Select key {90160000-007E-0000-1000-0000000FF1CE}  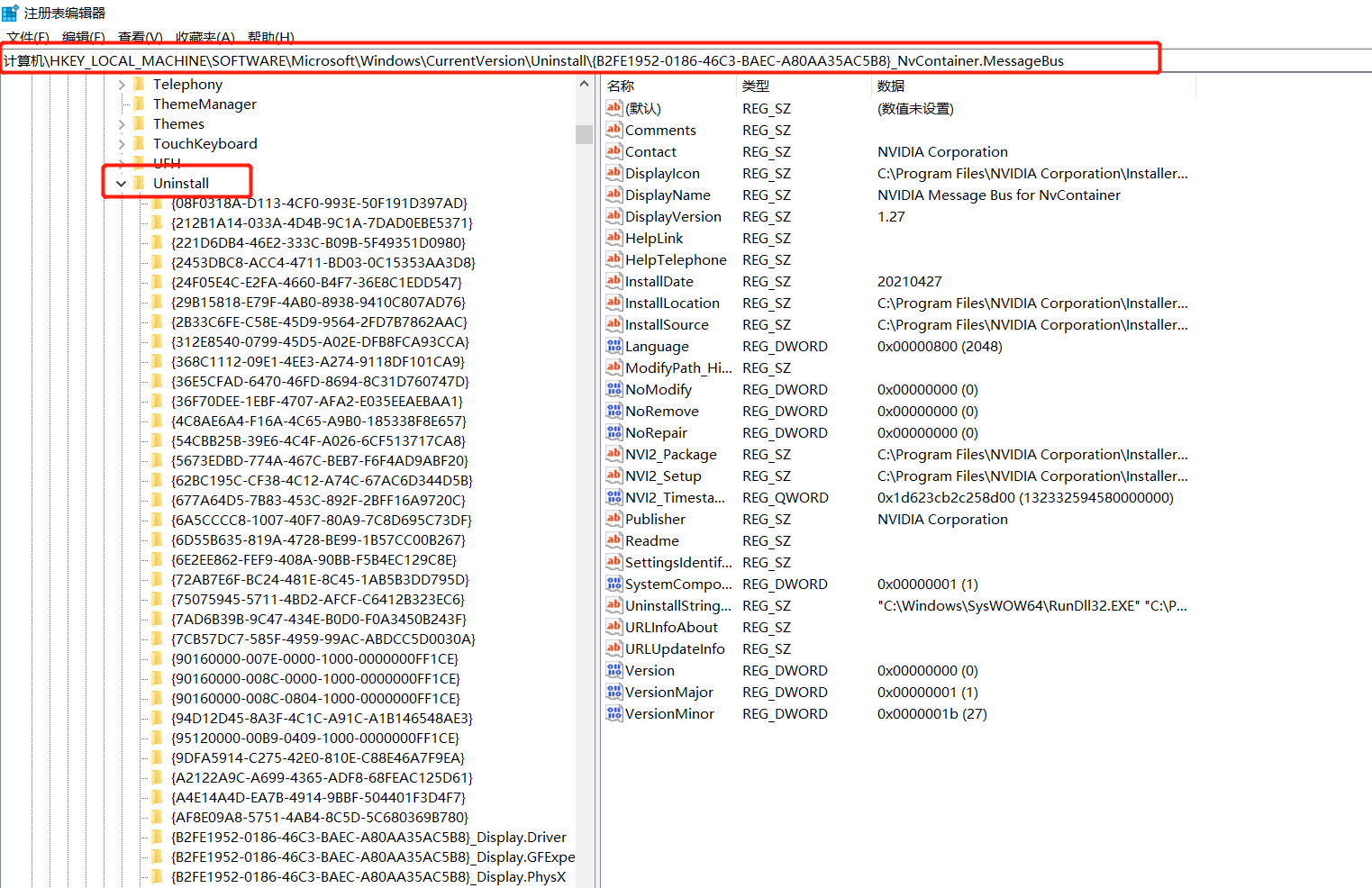coord(315,658)
